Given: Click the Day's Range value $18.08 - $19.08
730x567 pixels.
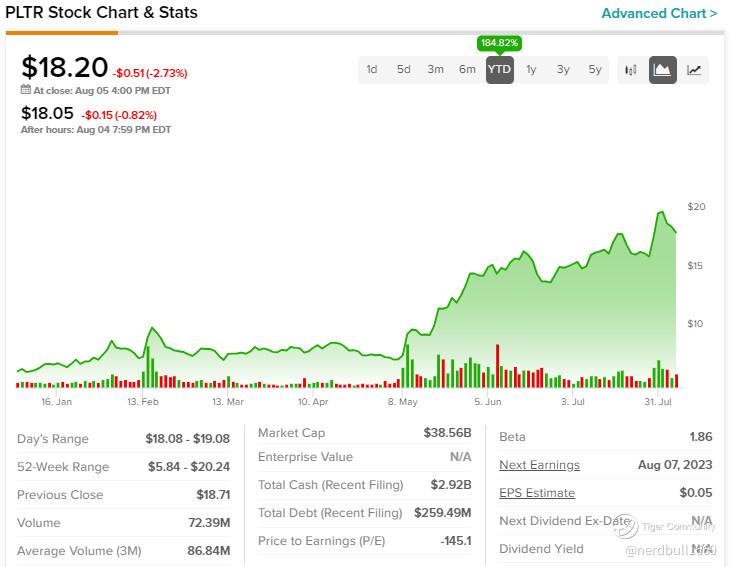Looking at the screenshot, I should point(188,439).
